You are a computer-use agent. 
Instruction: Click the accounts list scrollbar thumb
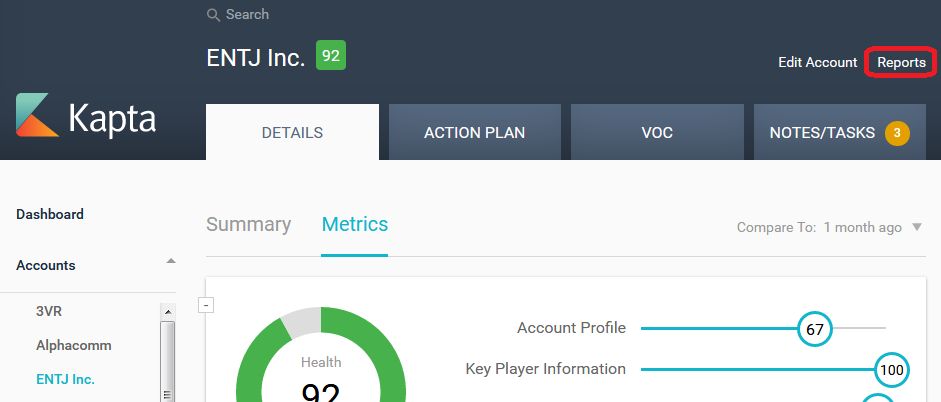tap(167, 362)
